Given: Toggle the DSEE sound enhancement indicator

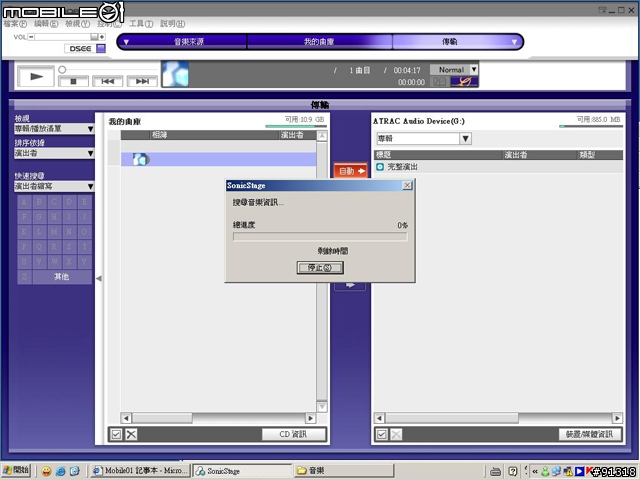Looking at the screenshot, I should tap(101, 49).
